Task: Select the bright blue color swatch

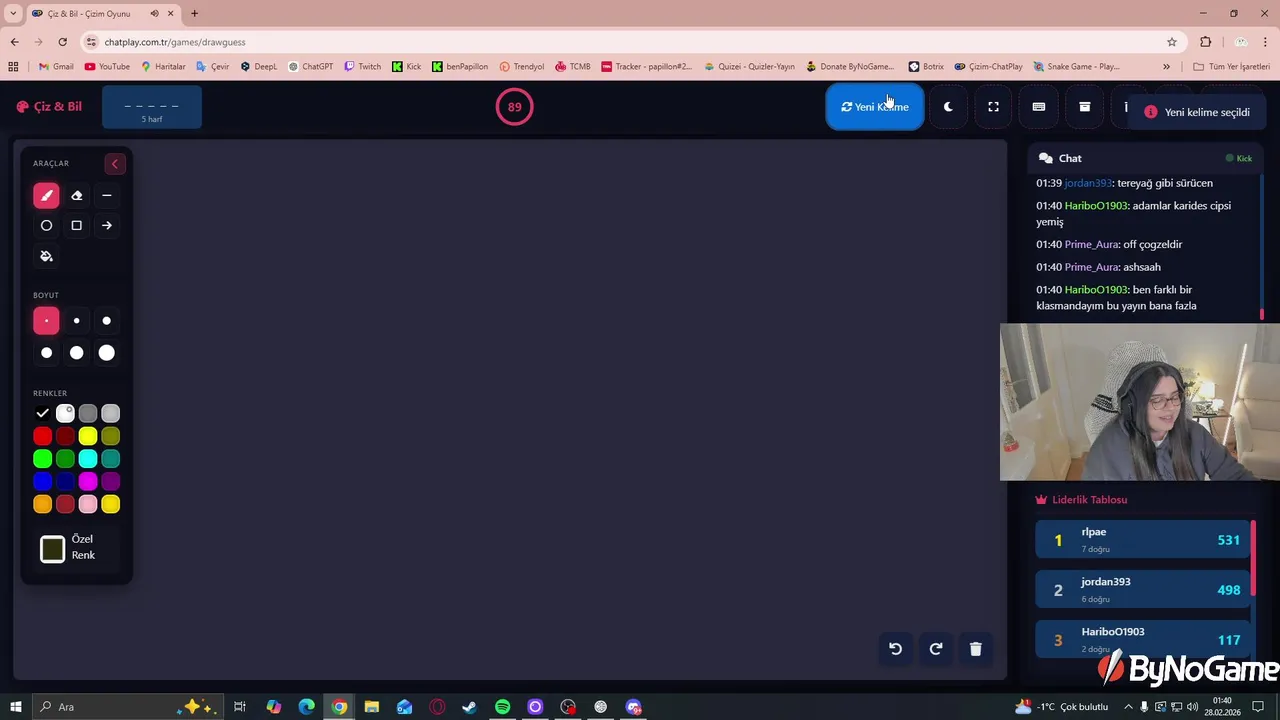Action: click(42, 482)
